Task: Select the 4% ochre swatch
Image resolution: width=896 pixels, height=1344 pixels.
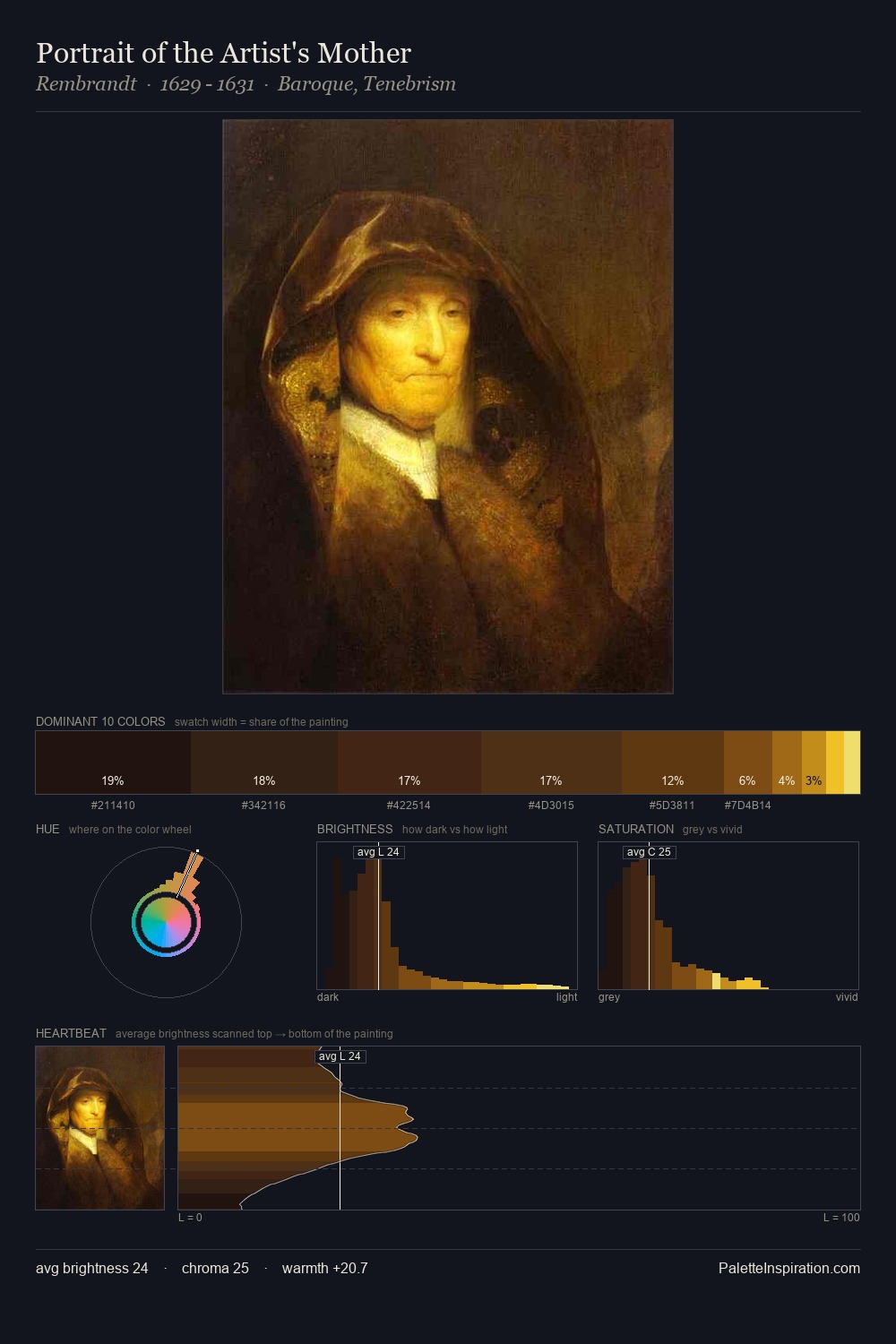Action: pyautogui.click(x=787, y=762)
